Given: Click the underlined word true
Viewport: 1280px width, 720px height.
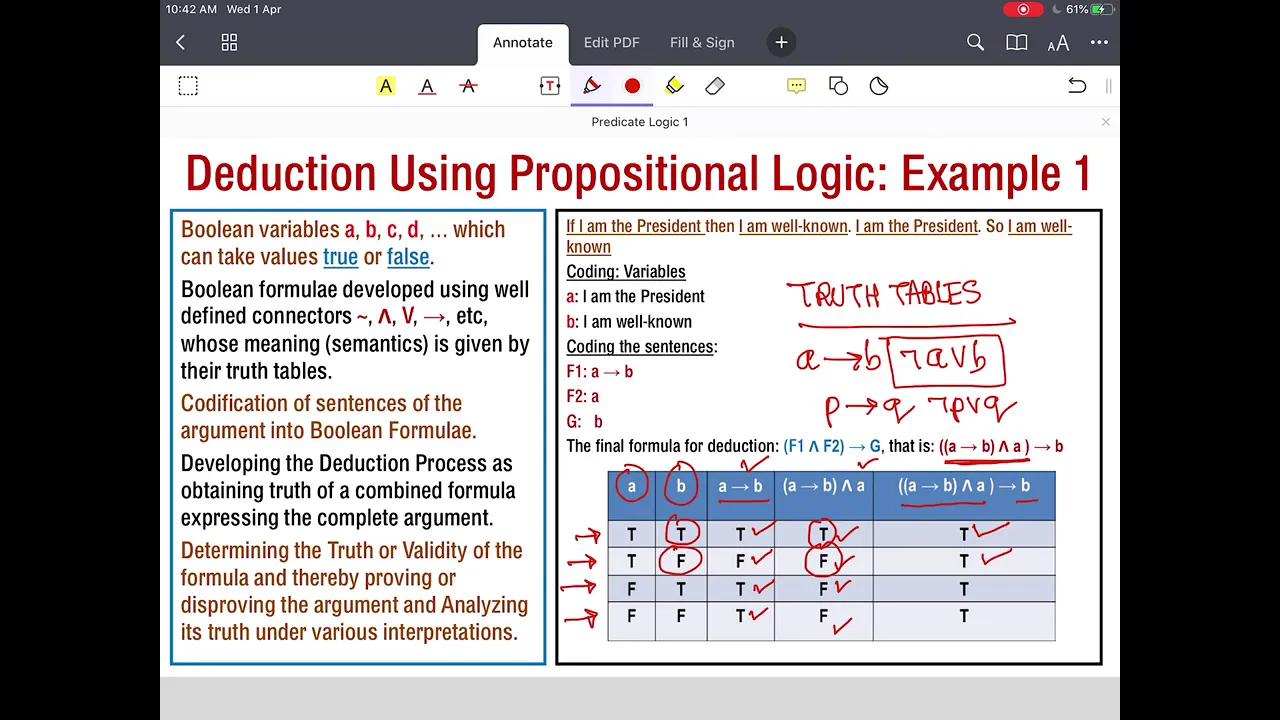Looking at the screenshot, I should tap(340, 257).
